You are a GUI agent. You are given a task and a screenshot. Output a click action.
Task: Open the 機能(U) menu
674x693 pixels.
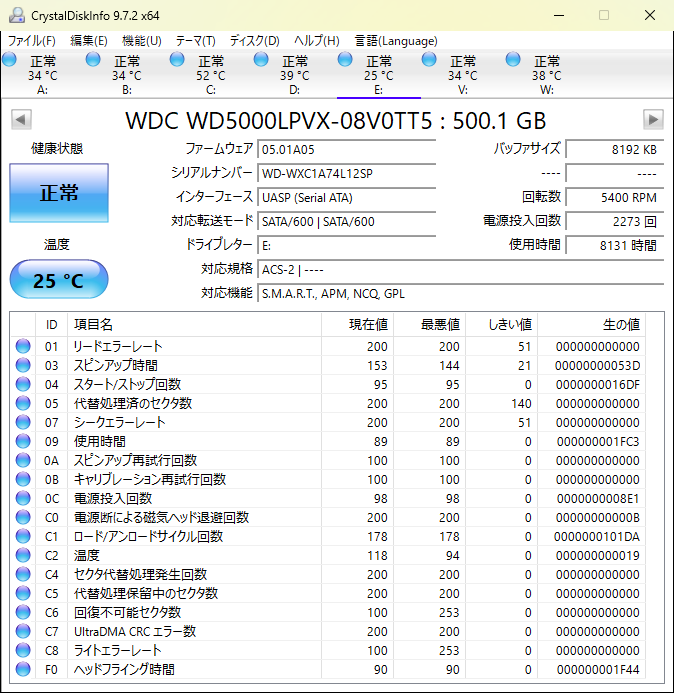tap(141, 41)
